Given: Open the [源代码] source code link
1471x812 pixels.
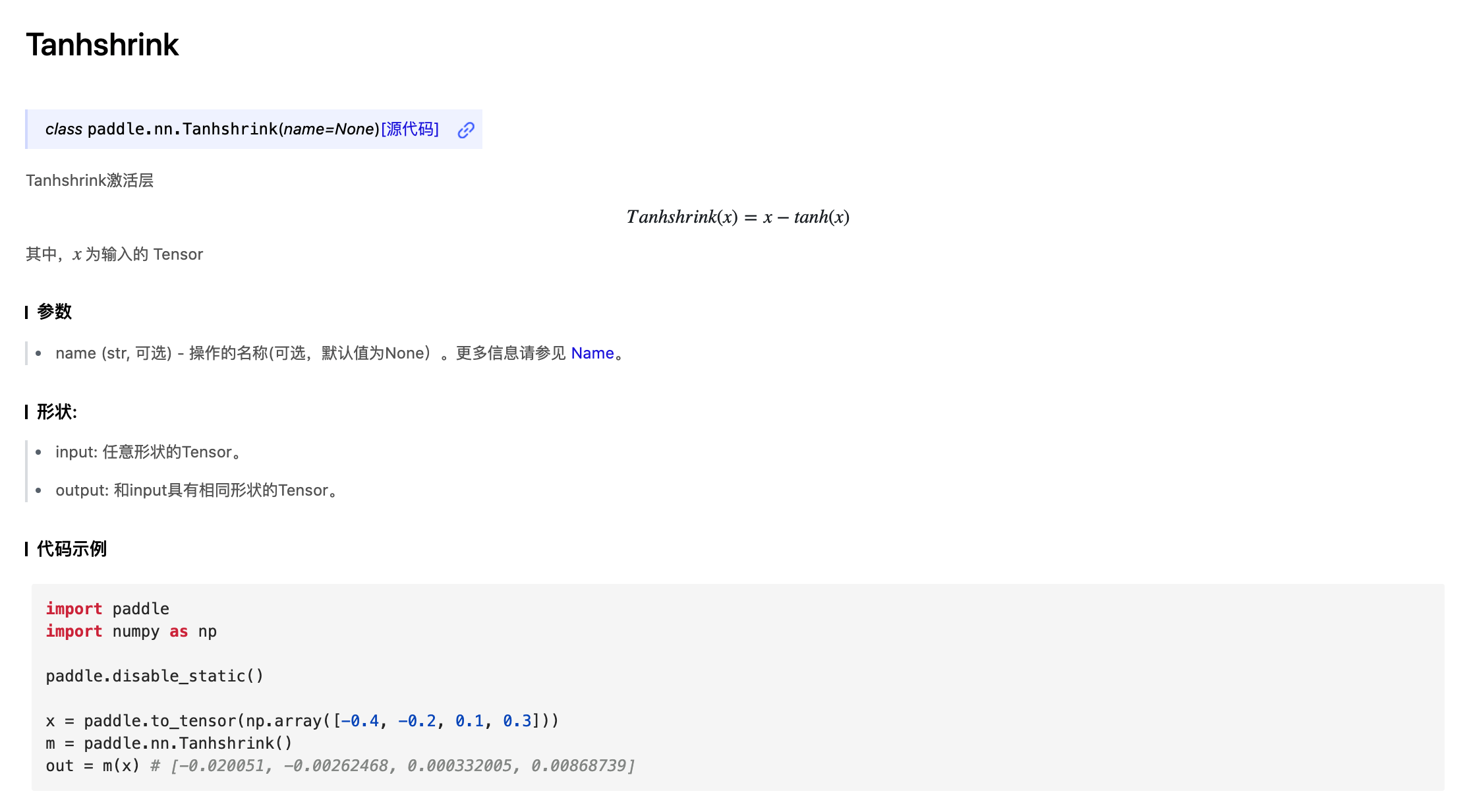Looking at the screenshot, I should coord(410,129).
